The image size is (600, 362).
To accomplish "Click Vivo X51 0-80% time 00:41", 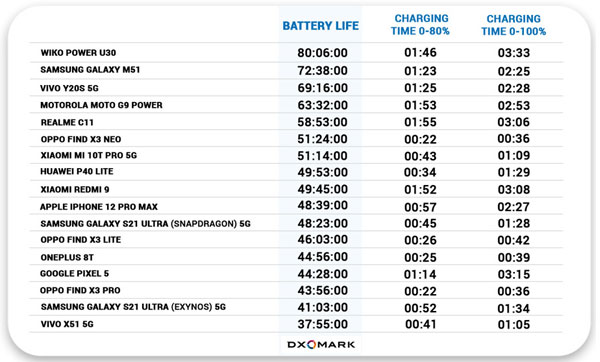I will 420,324.
